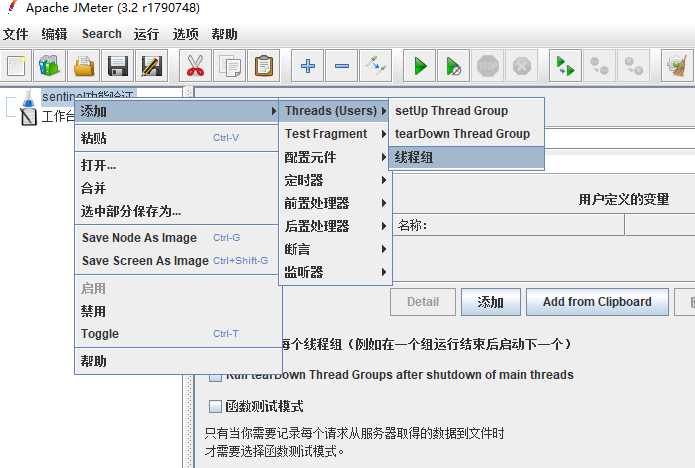695x468 pixels.
Task: Expand the 前置处理器 submenu
Action: click(x=335, y=203)
